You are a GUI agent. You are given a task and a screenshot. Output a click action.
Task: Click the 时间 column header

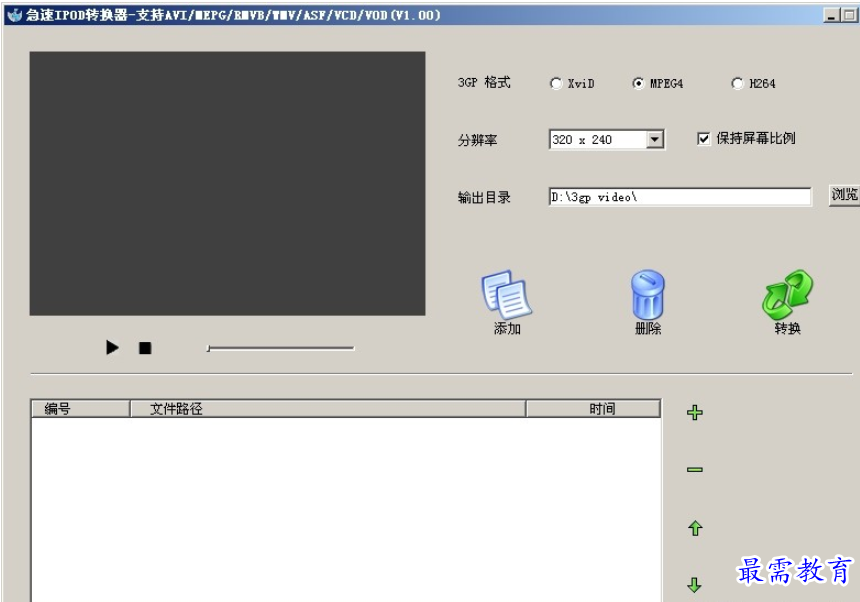pyautogui.click(x=593, y=408)
